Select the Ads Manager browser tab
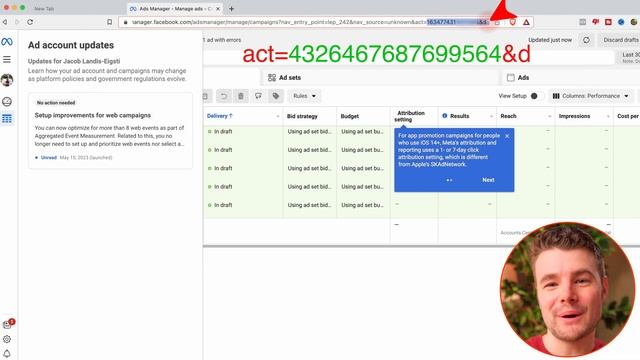This screenshot has width=640, height=360. coord(175,9)
